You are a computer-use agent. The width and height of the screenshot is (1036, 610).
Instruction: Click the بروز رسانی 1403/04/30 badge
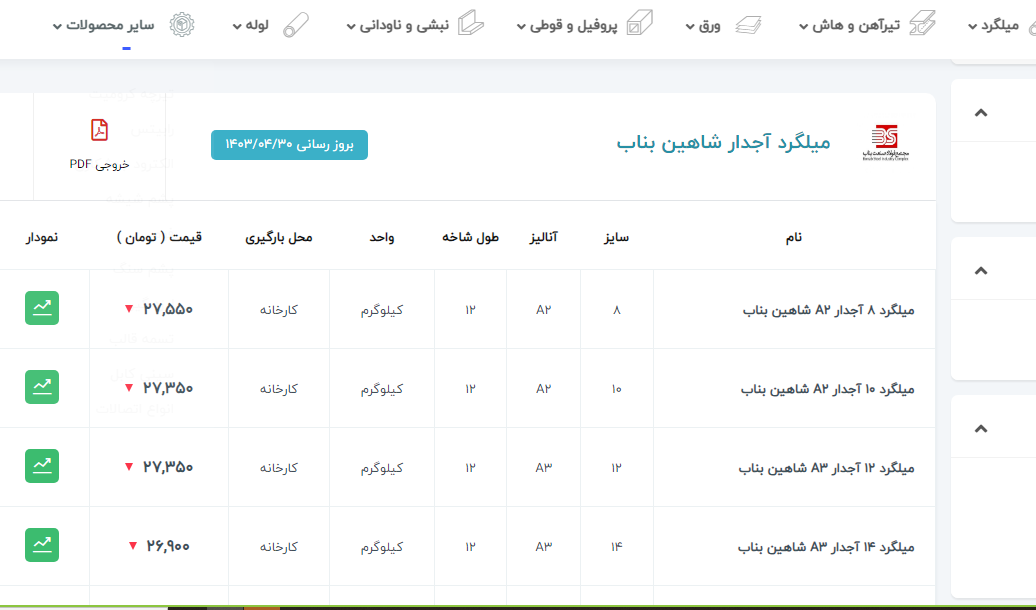tap(289, 145)
